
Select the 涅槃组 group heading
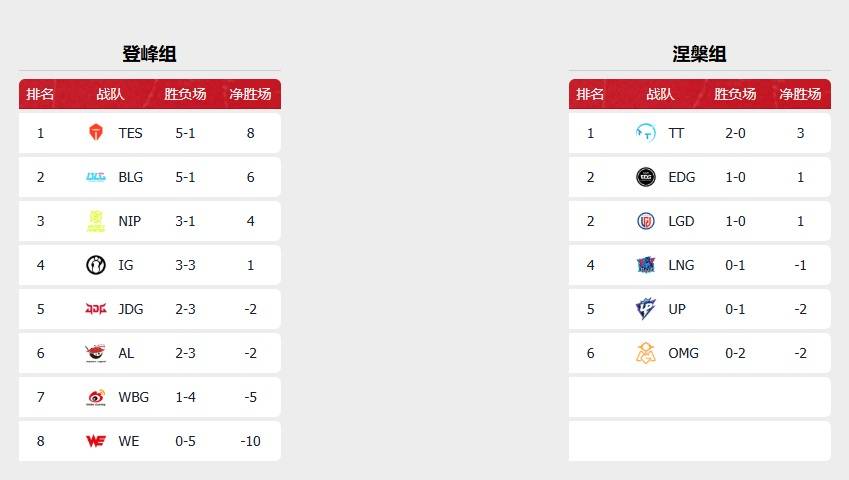(x=699, y=54)
